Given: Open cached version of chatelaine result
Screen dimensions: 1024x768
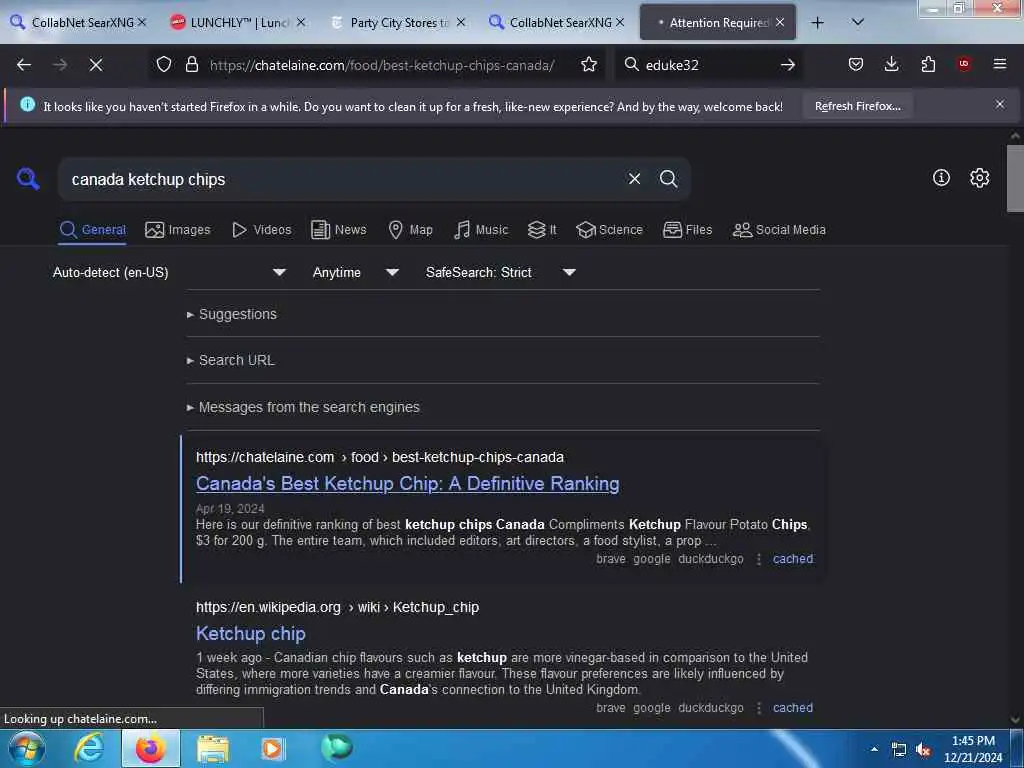Looking at the screenshot, I should pyautogui.click(x=793, y=559).
